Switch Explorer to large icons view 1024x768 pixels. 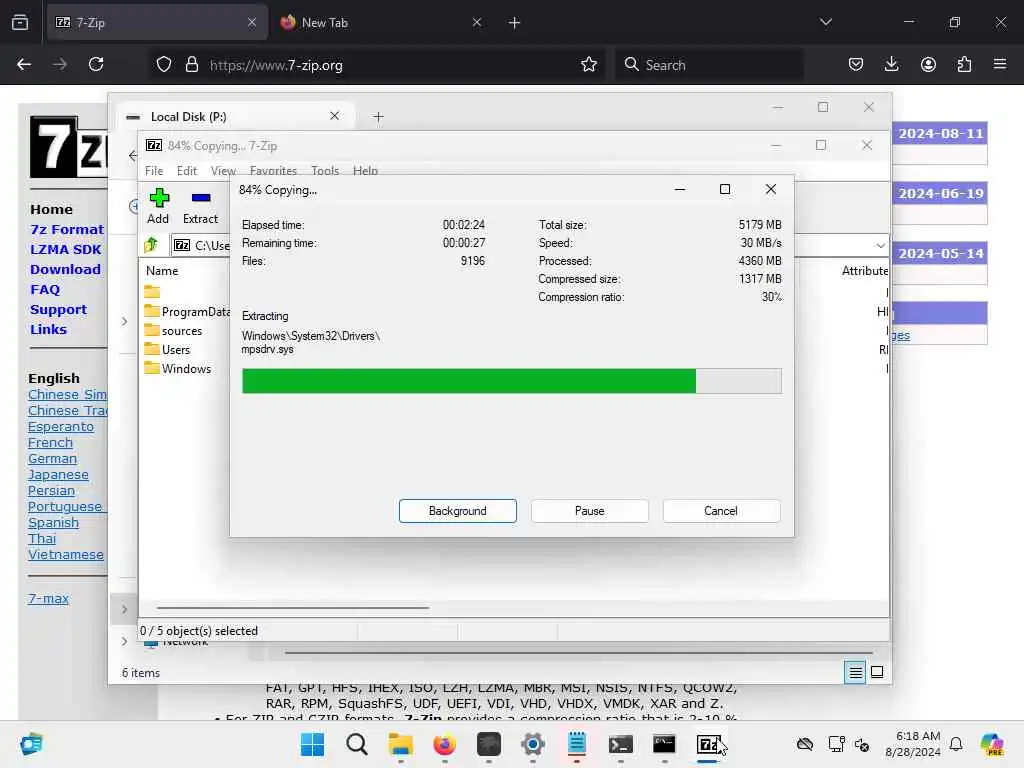877,672
